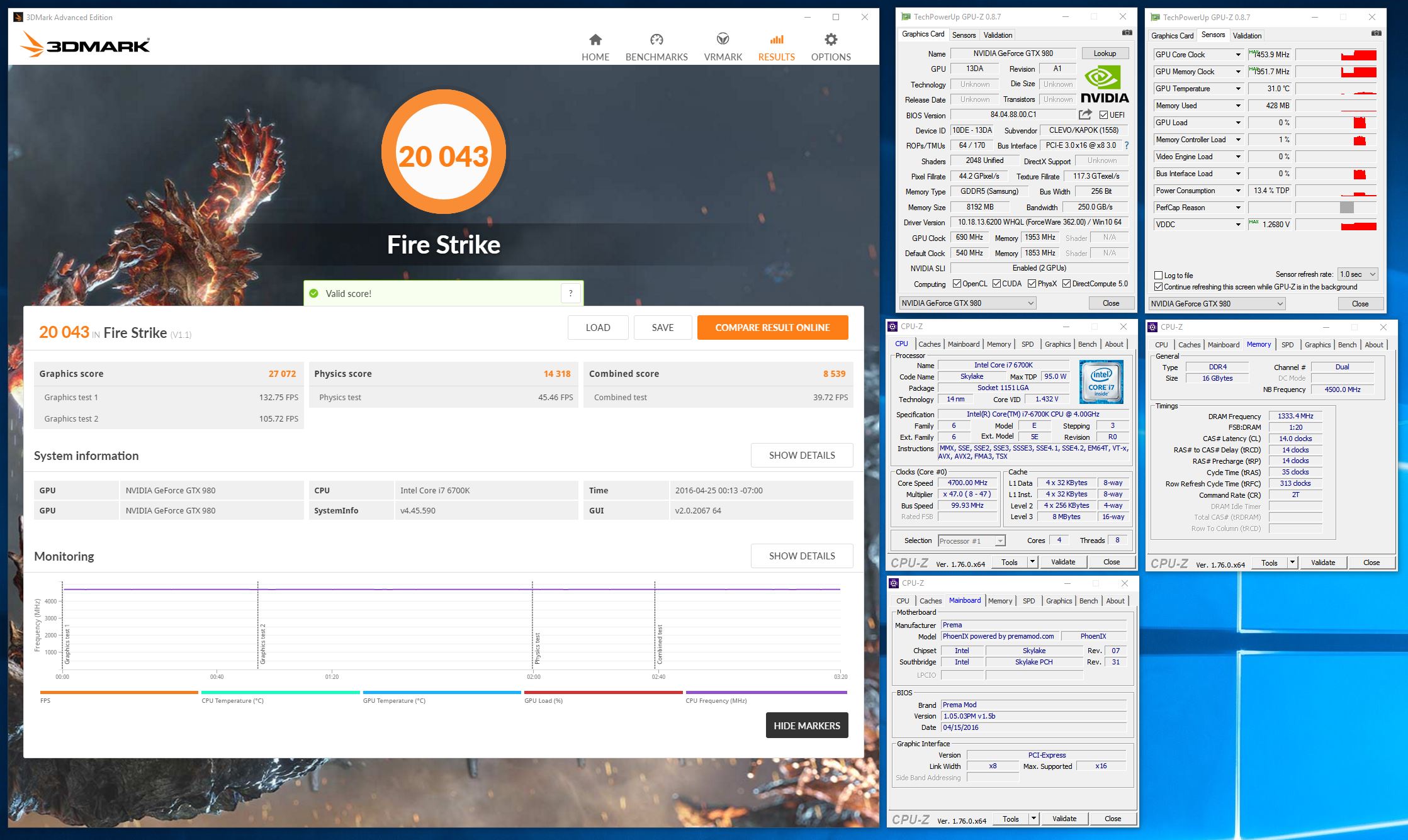Viewport: 1408px width, 840px height.
Task: Click the CPU-Z title bar icon of the Memory window
Action: pos(1153,327)
